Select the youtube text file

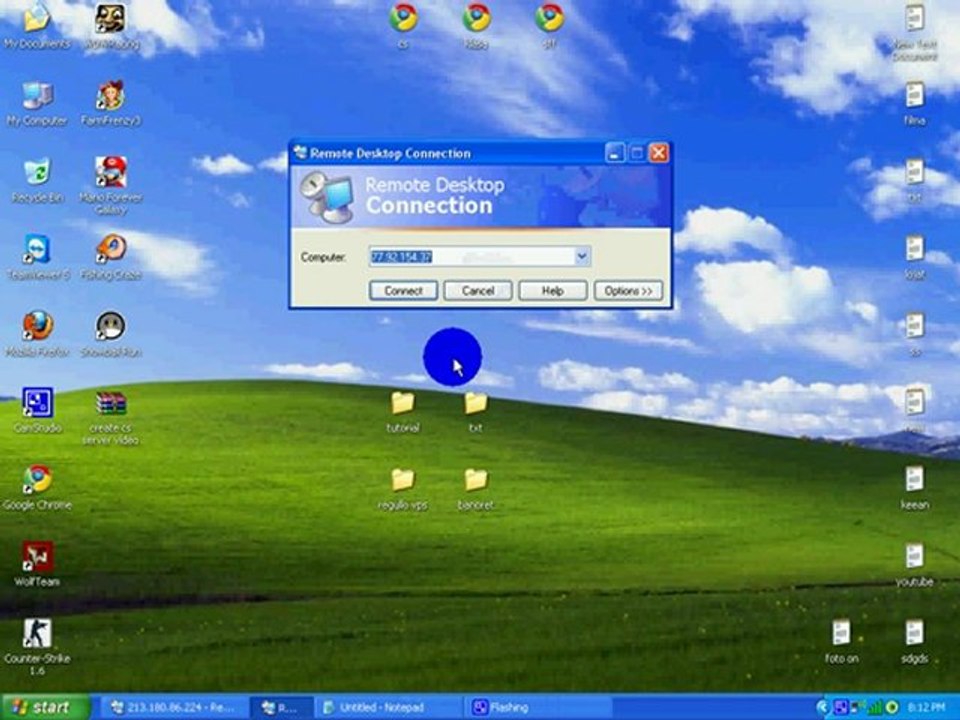pos(915,564)
